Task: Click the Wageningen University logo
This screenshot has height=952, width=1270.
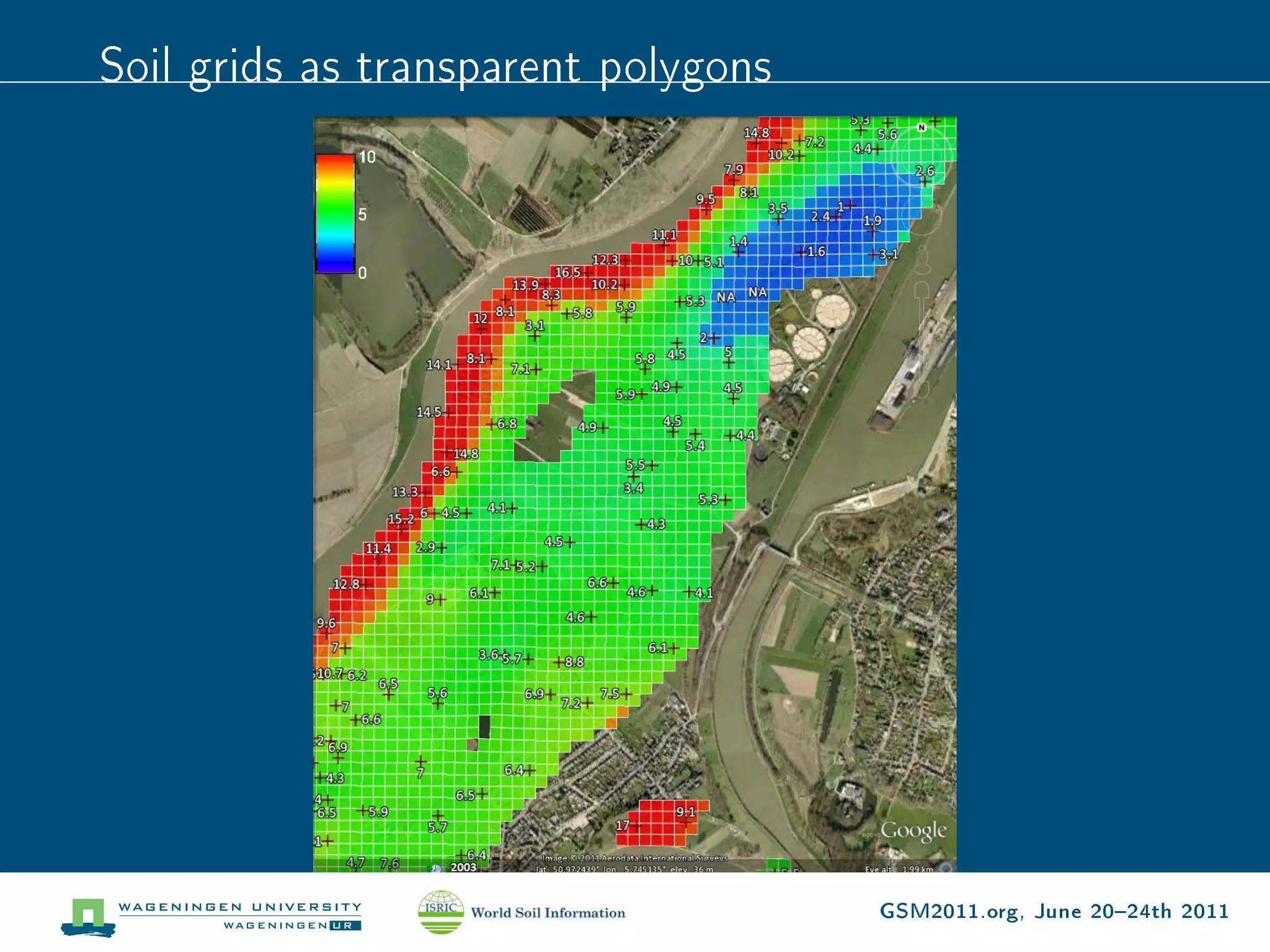Action: point(211,916)
